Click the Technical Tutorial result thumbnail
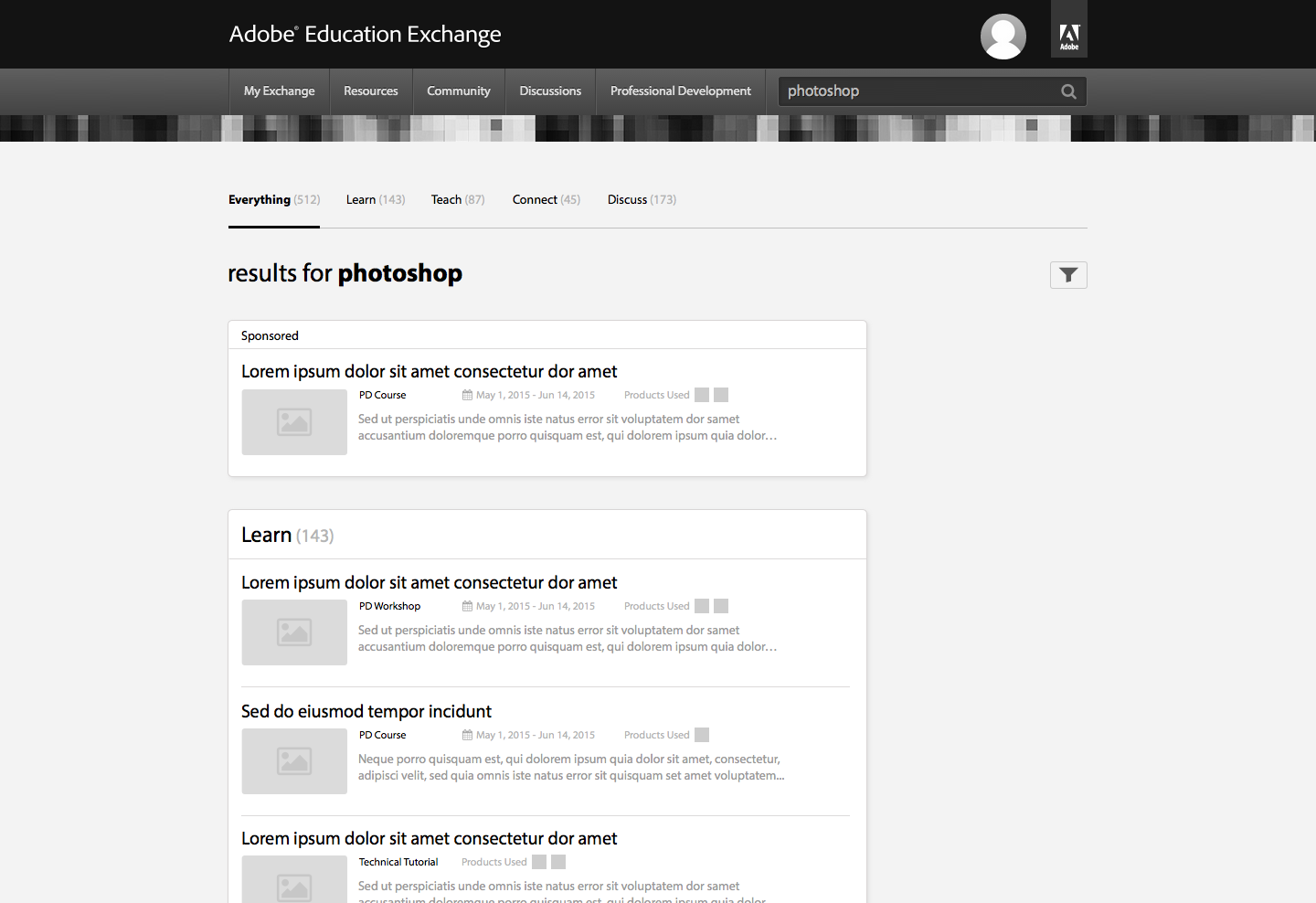 pyautogui.click(x=294, y=879)
